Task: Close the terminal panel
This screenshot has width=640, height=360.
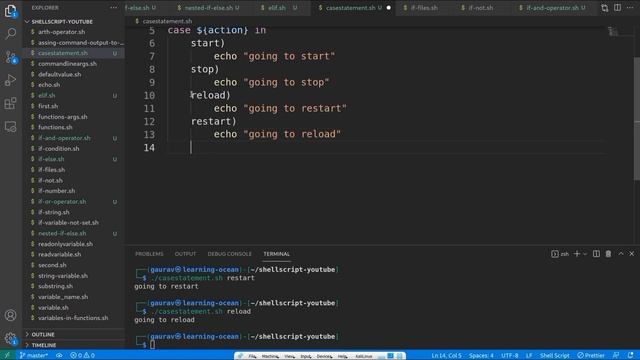Action: (x=631, y=254)
